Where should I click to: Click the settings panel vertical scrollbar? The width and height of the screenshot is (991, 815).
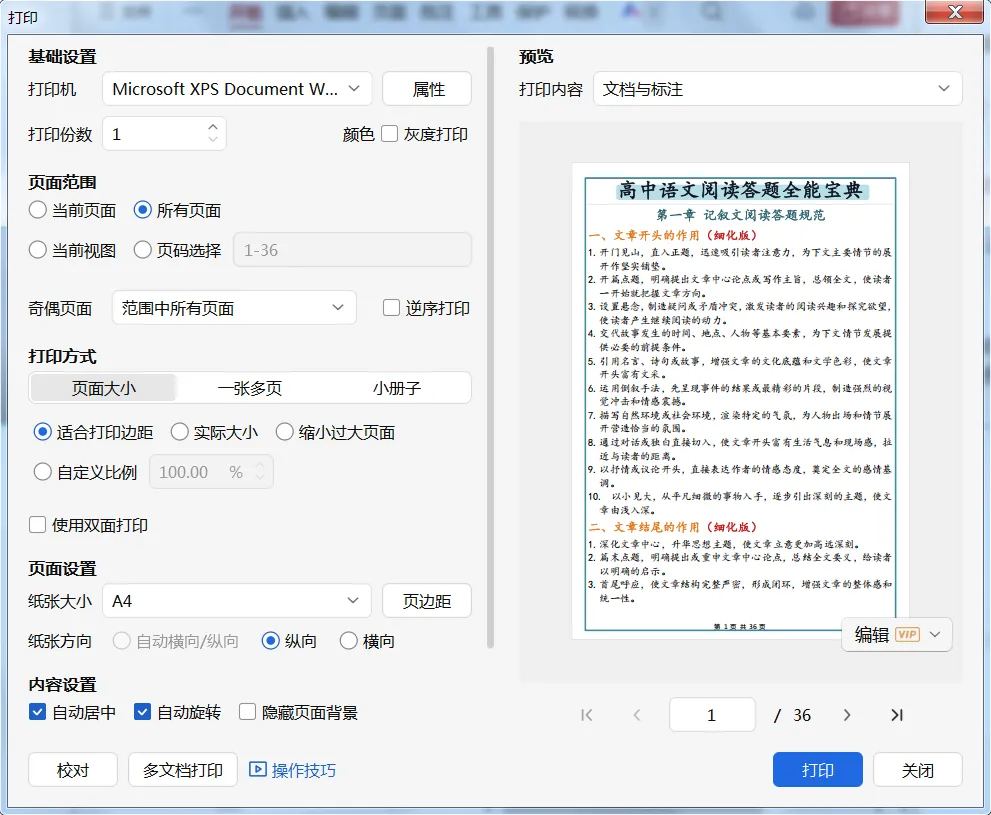coord(490,347)
